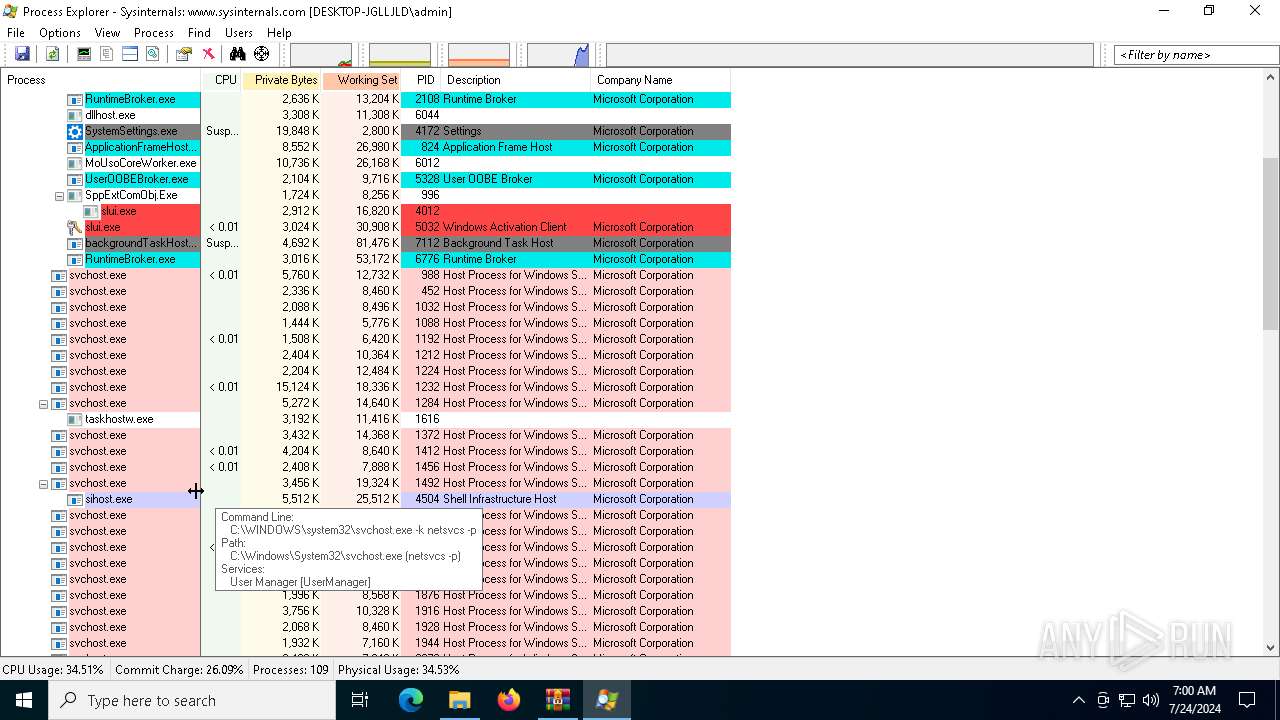
Task: Click the taskhostw.exe process icon
Action: pyautogui.click(x=75, y=419)
